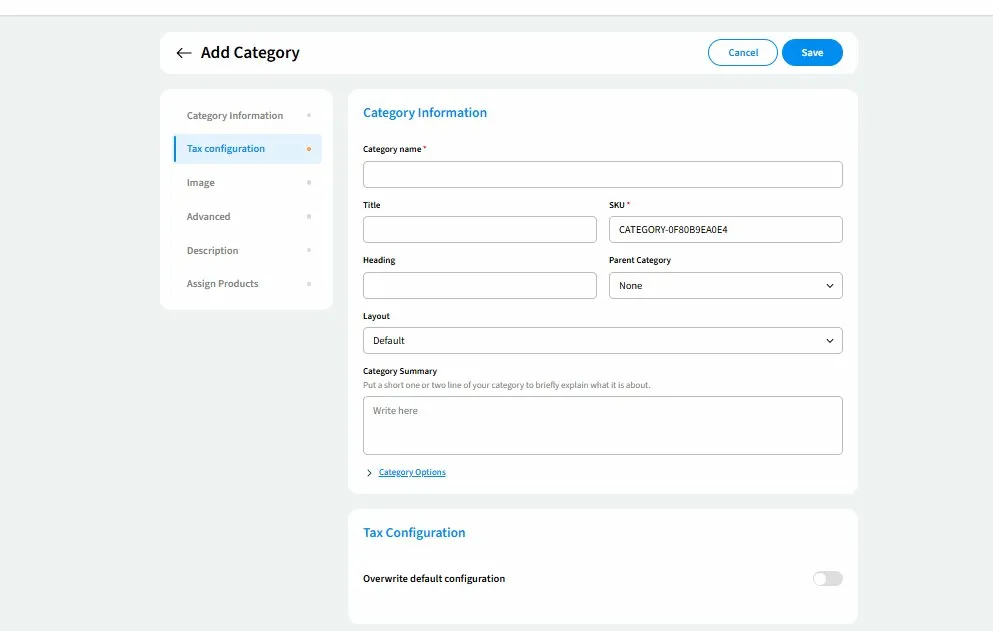This screenshot has height=631, width=993.
Task: Go to Category Information sidebar tab
Action: pos(235,116)
